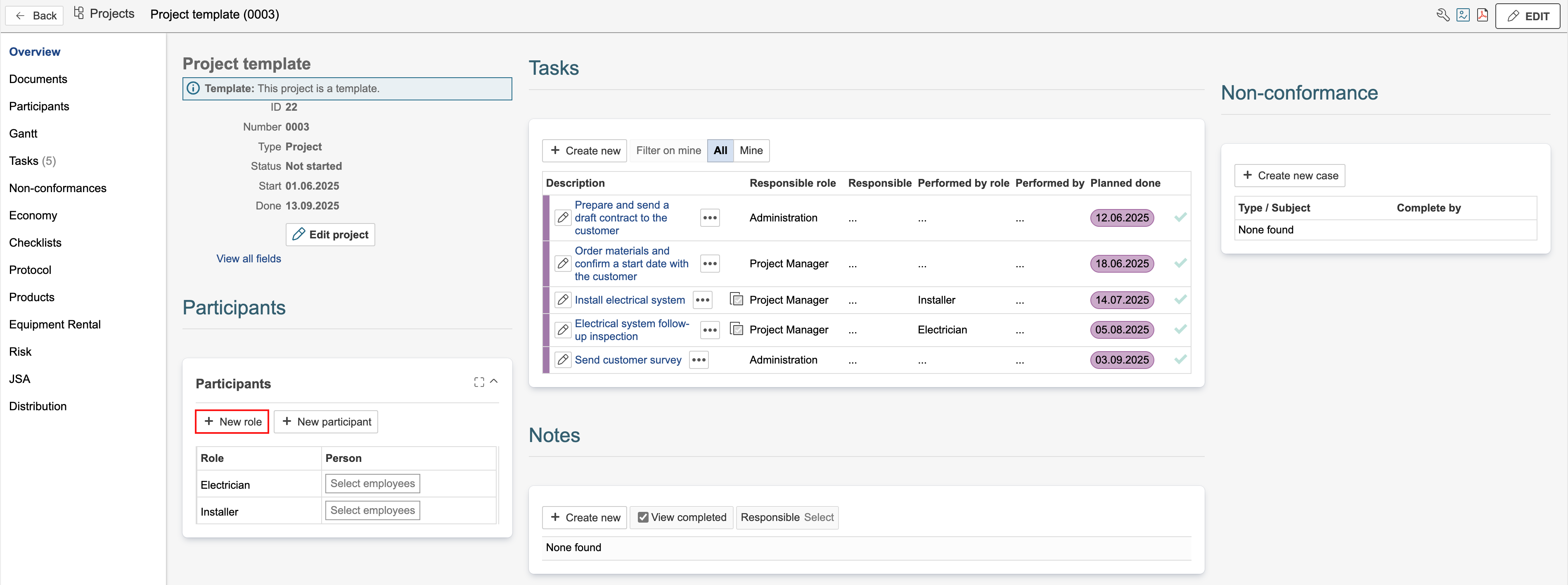
Task: Click the PDF export icon
Action: tap(1482, 15)
